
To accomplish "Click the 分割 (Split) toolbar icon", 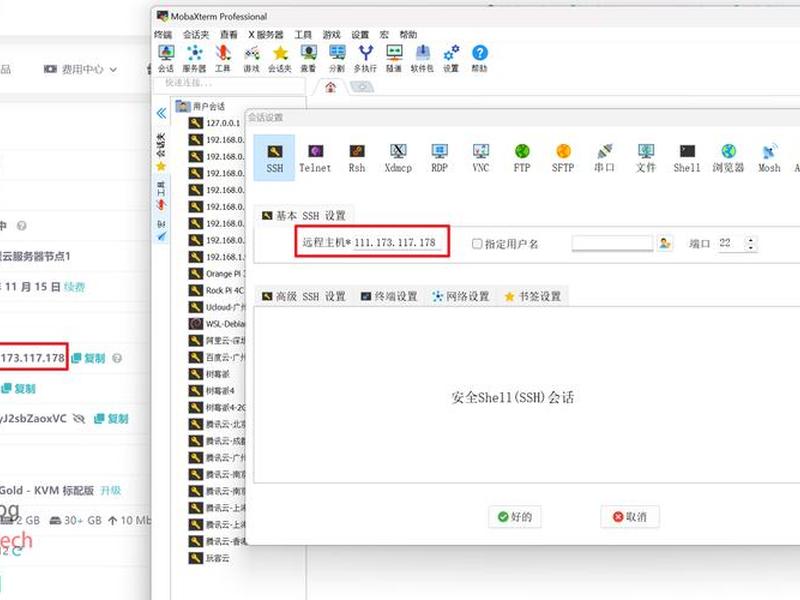I will (337, 58).
